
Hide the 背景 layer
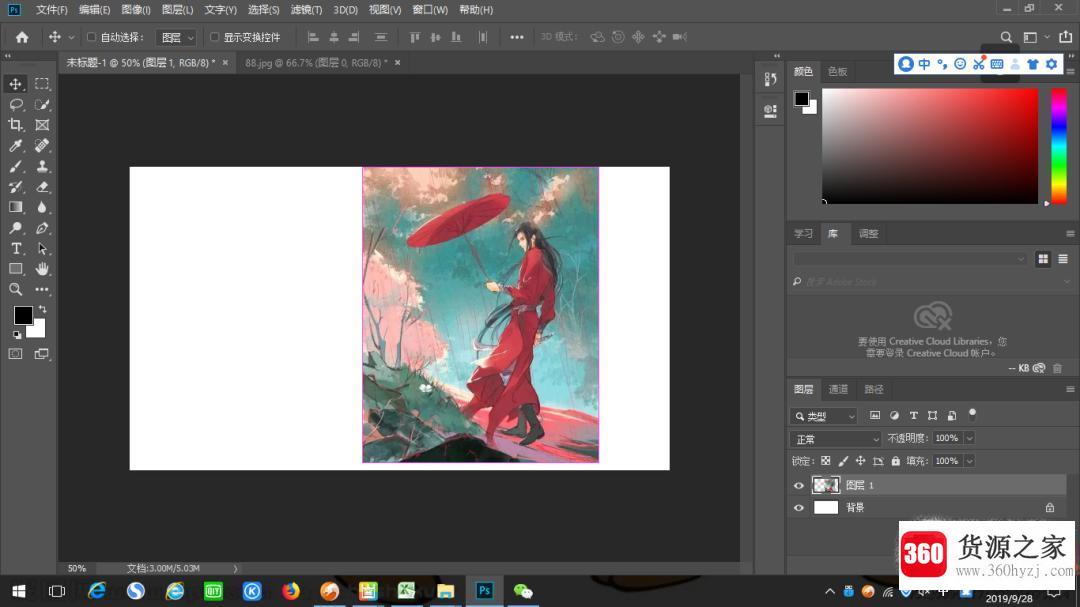pos(798,508)
